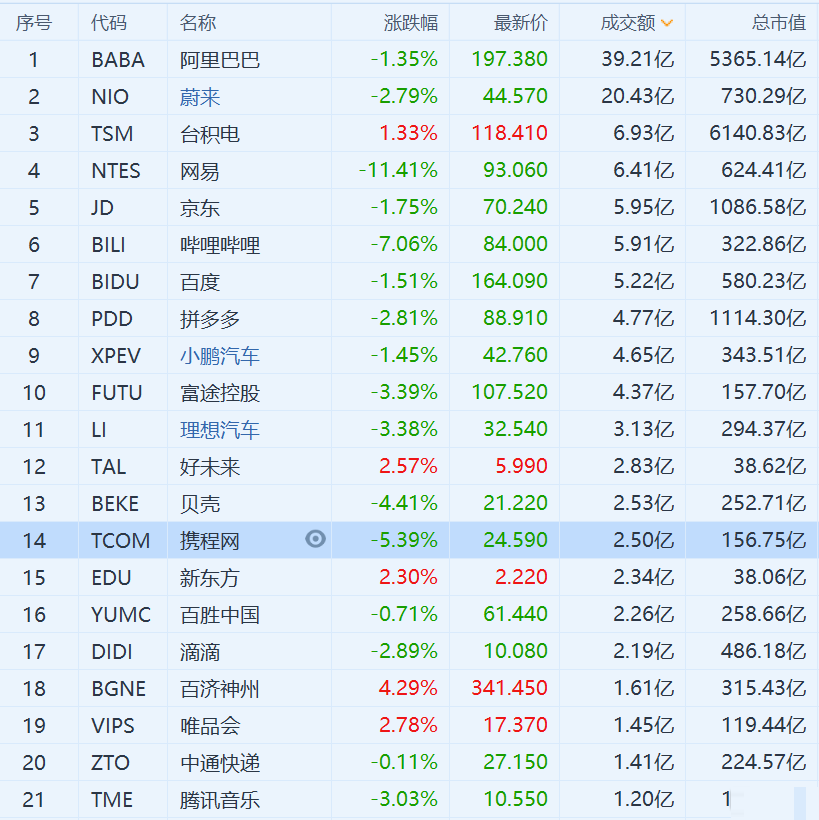The height and width of the screenshot is (820, 819).
Task: Open the 小鹏汽车 stock link
Action: point(220,356)
